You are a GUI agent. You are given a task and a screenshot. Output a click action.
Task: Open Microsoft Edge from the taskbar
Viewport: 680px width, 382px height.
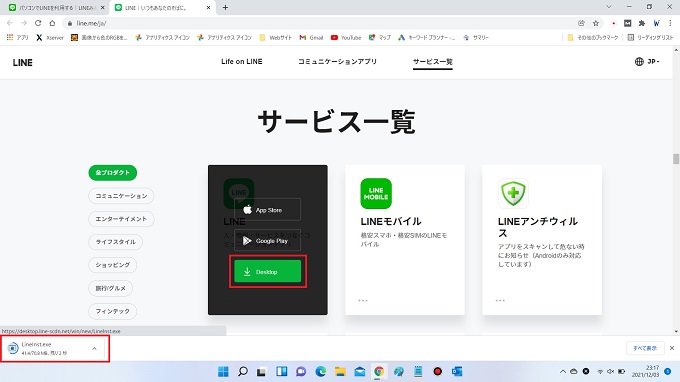[x=320, y=372]
